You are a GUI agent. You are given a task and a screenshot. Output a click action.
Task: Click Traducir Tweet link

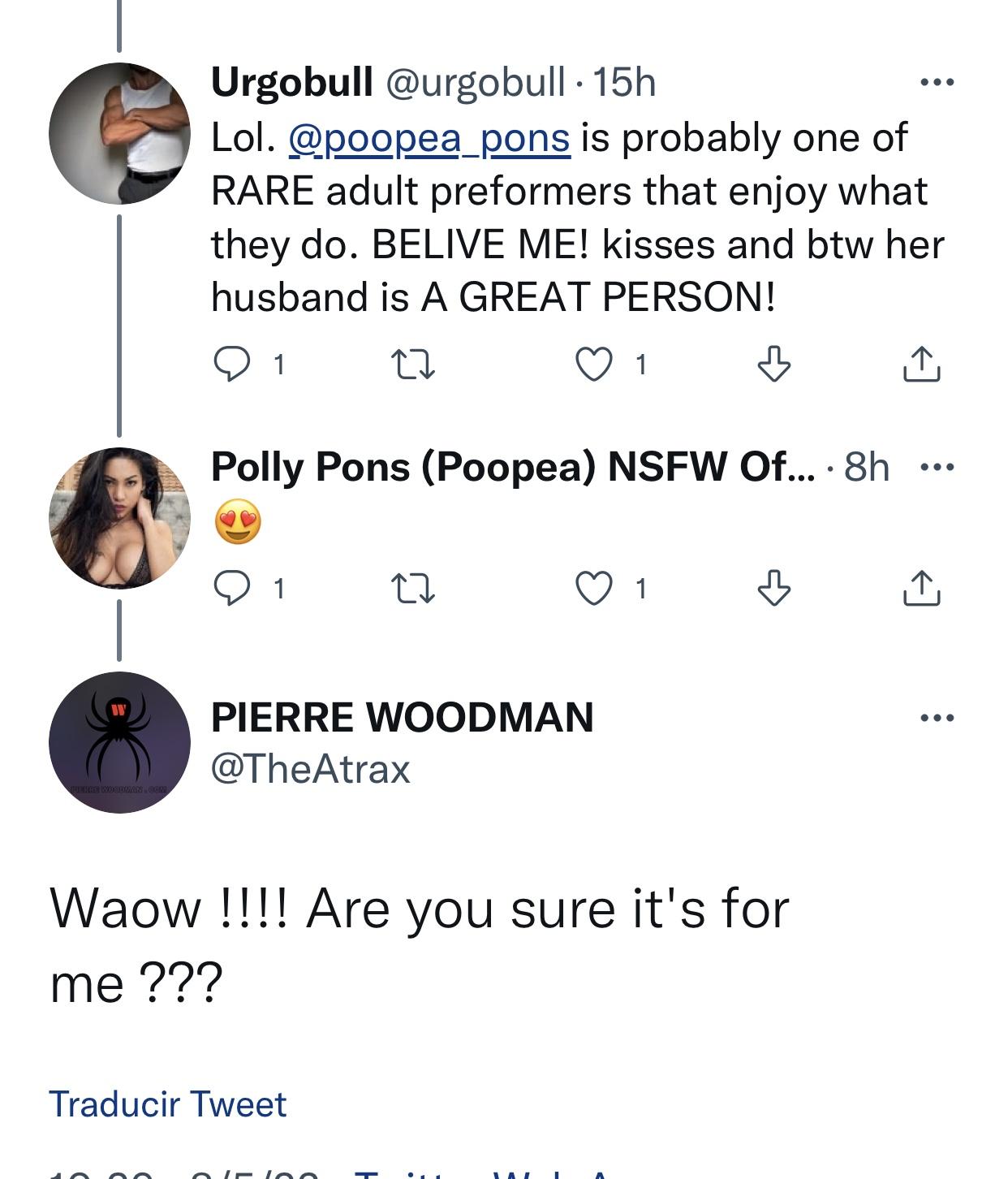pyautogui.click(x=168, y=1104)
